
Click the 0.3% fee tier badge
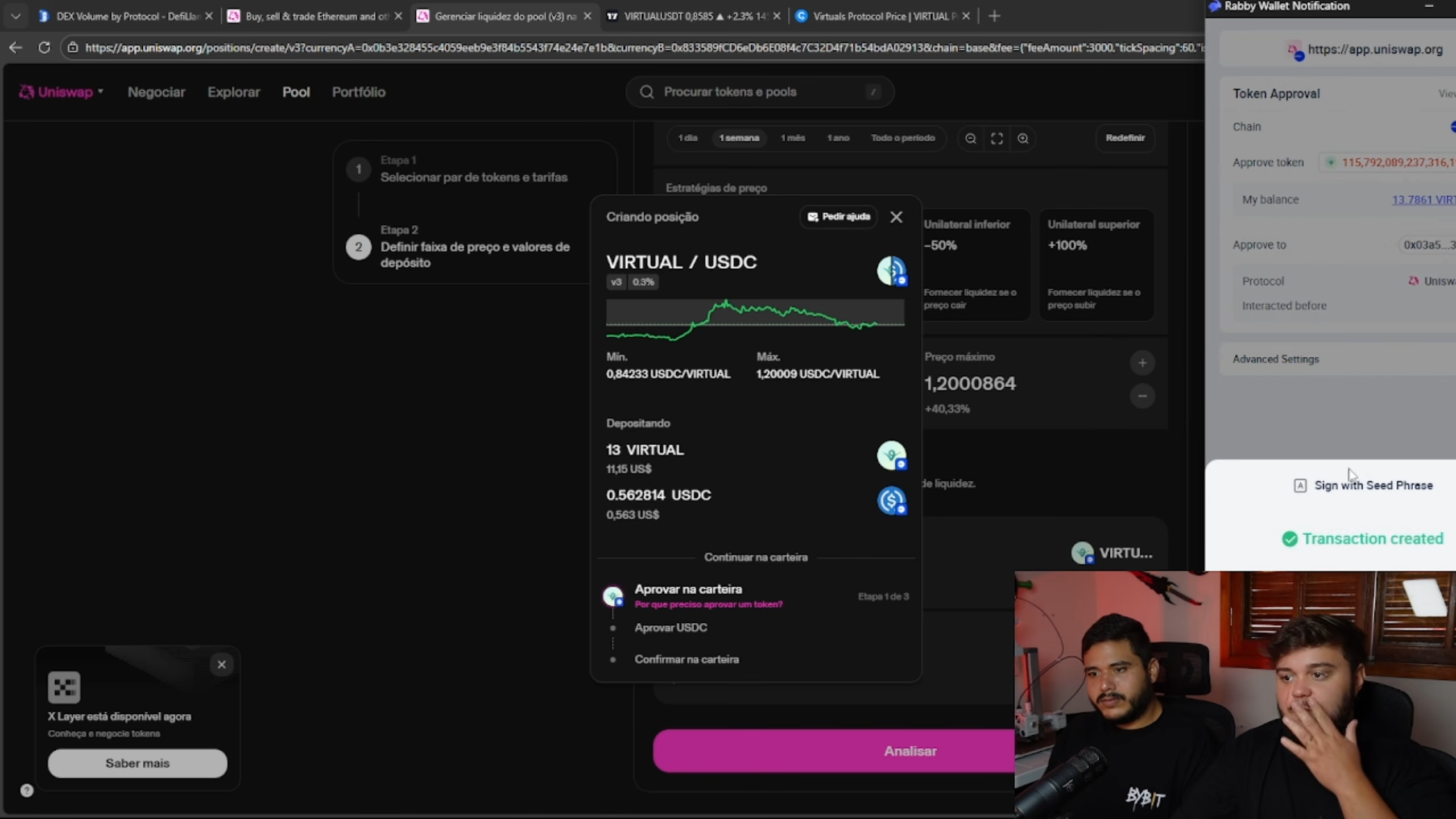tap(643, 282)
